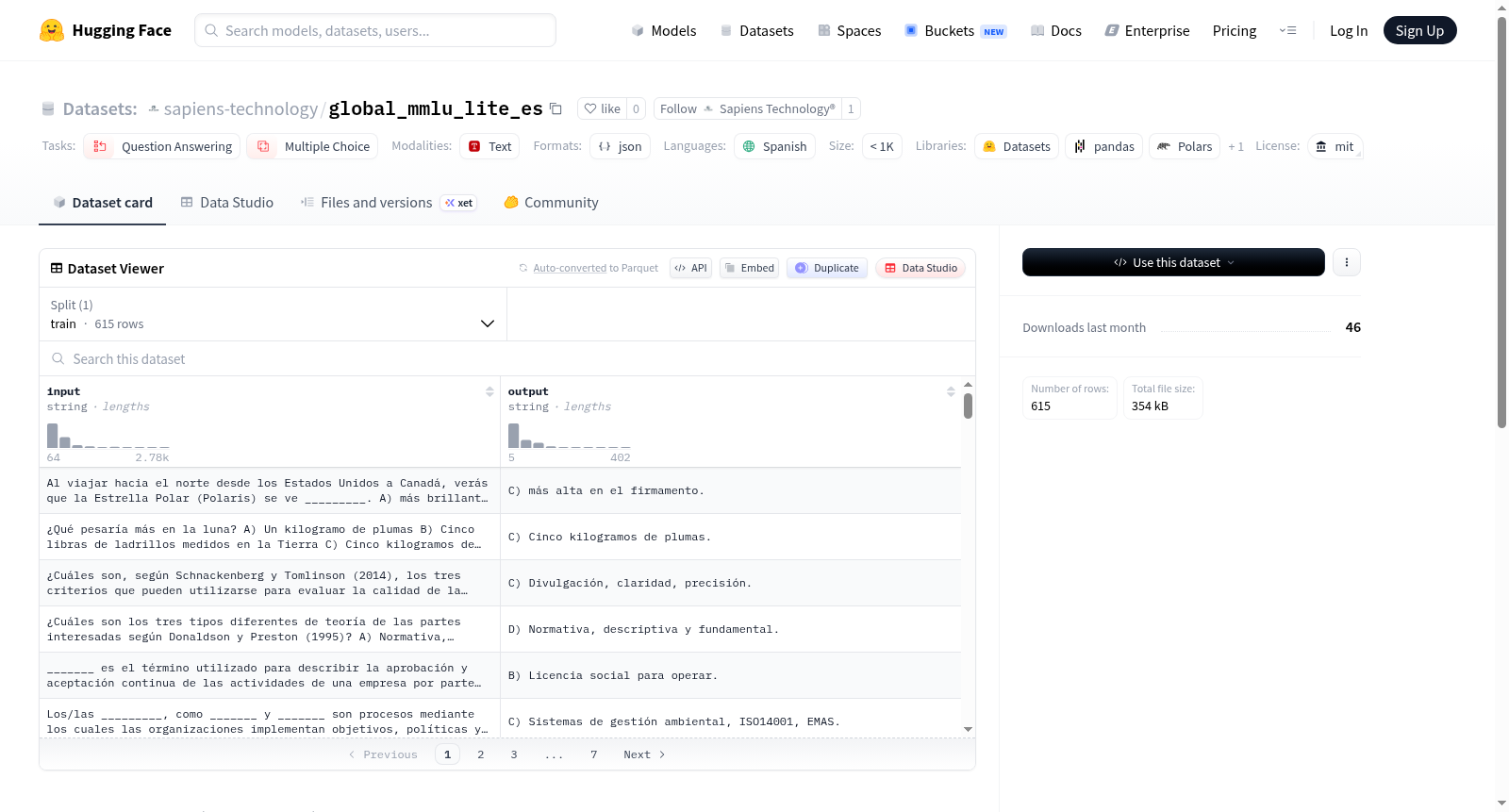This screenshot has height=812, width=1509.
Task: Select row with 'C) más alta en el firmamento.'
Action: tap(500, 490)
